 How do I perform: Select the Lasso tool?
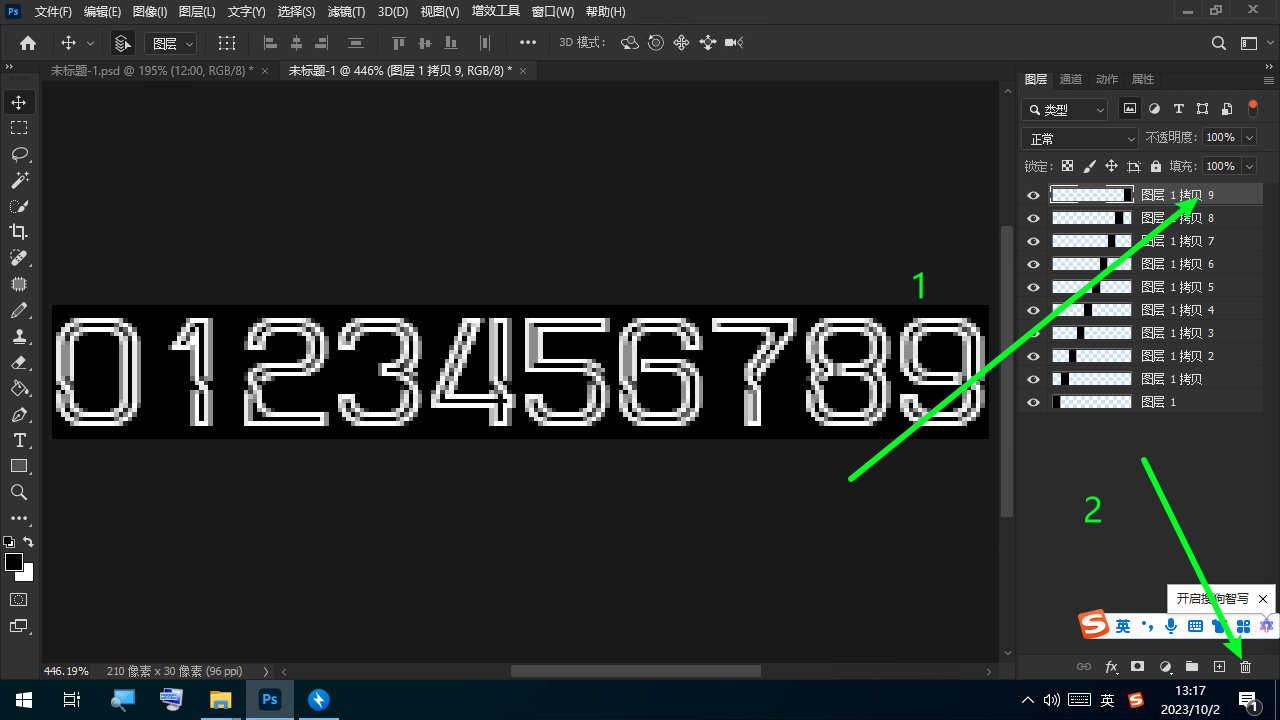(x=19, y=154)
